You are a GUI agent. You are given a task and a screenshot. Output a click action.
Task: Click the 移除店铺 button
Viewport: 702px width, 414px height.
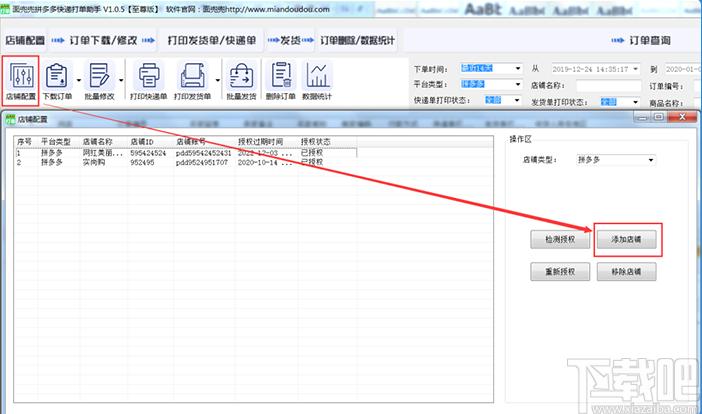point(626,272)
